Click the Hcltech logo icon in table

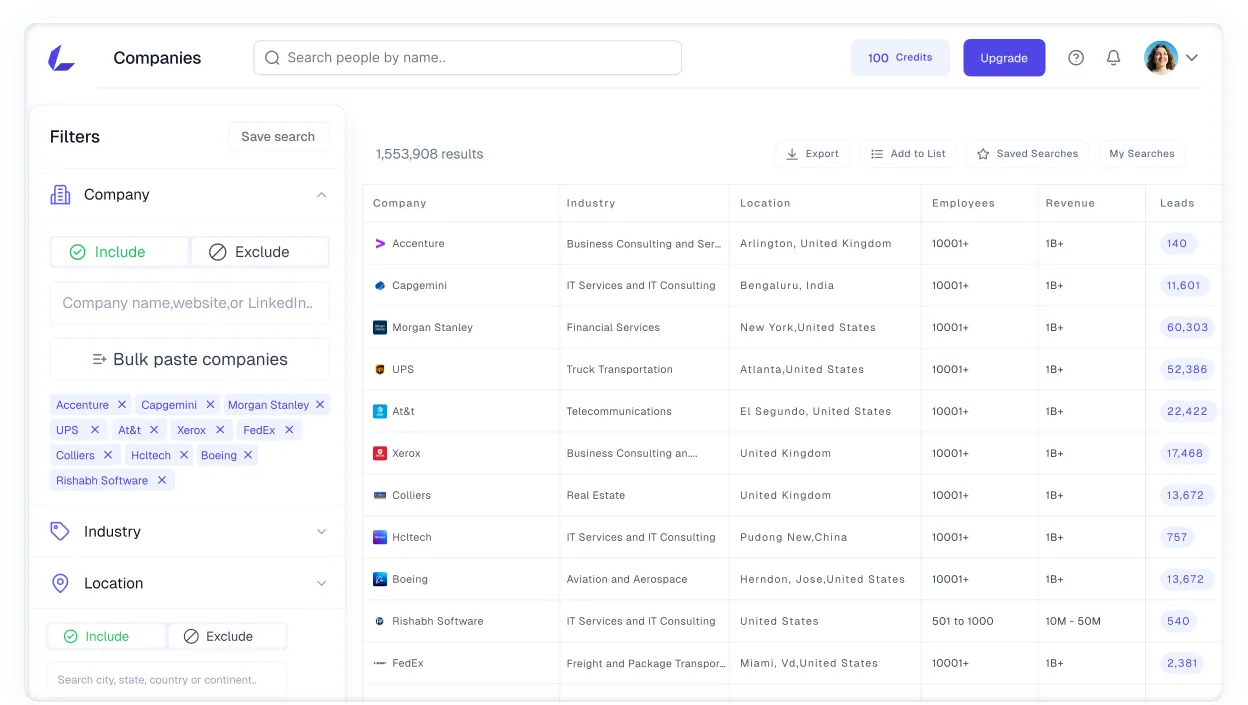tap(380, 537)
